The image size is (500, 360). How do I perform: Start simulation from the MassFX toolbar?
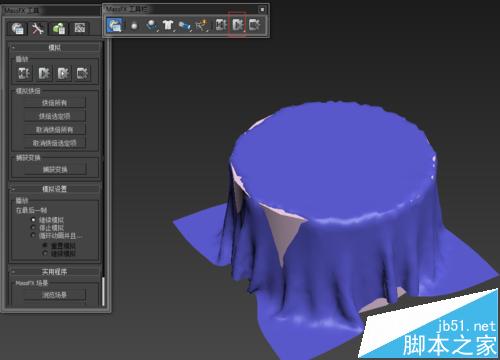click(238, 25)
